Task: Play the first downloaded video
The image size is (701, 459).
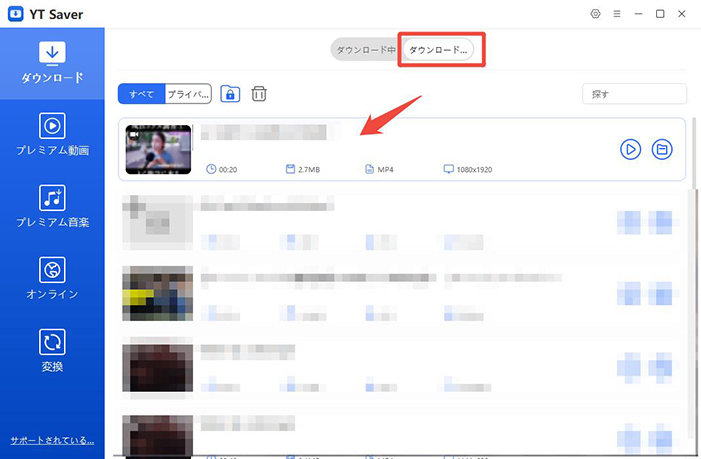Action: (x=630, y=149)
